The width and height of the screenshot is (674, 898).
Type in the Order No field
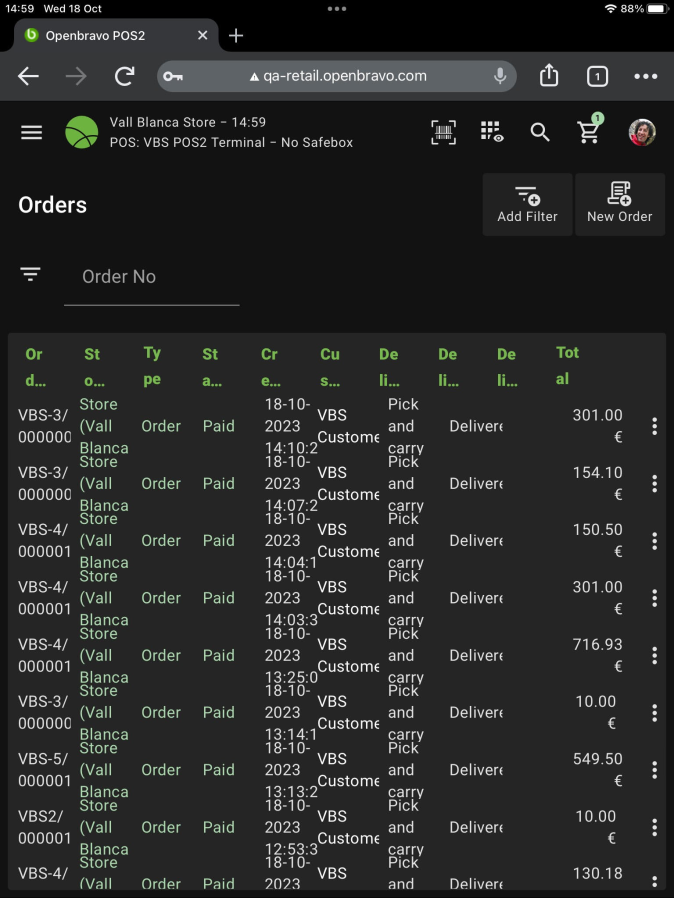pyautogui.click(x=152, y=277)
